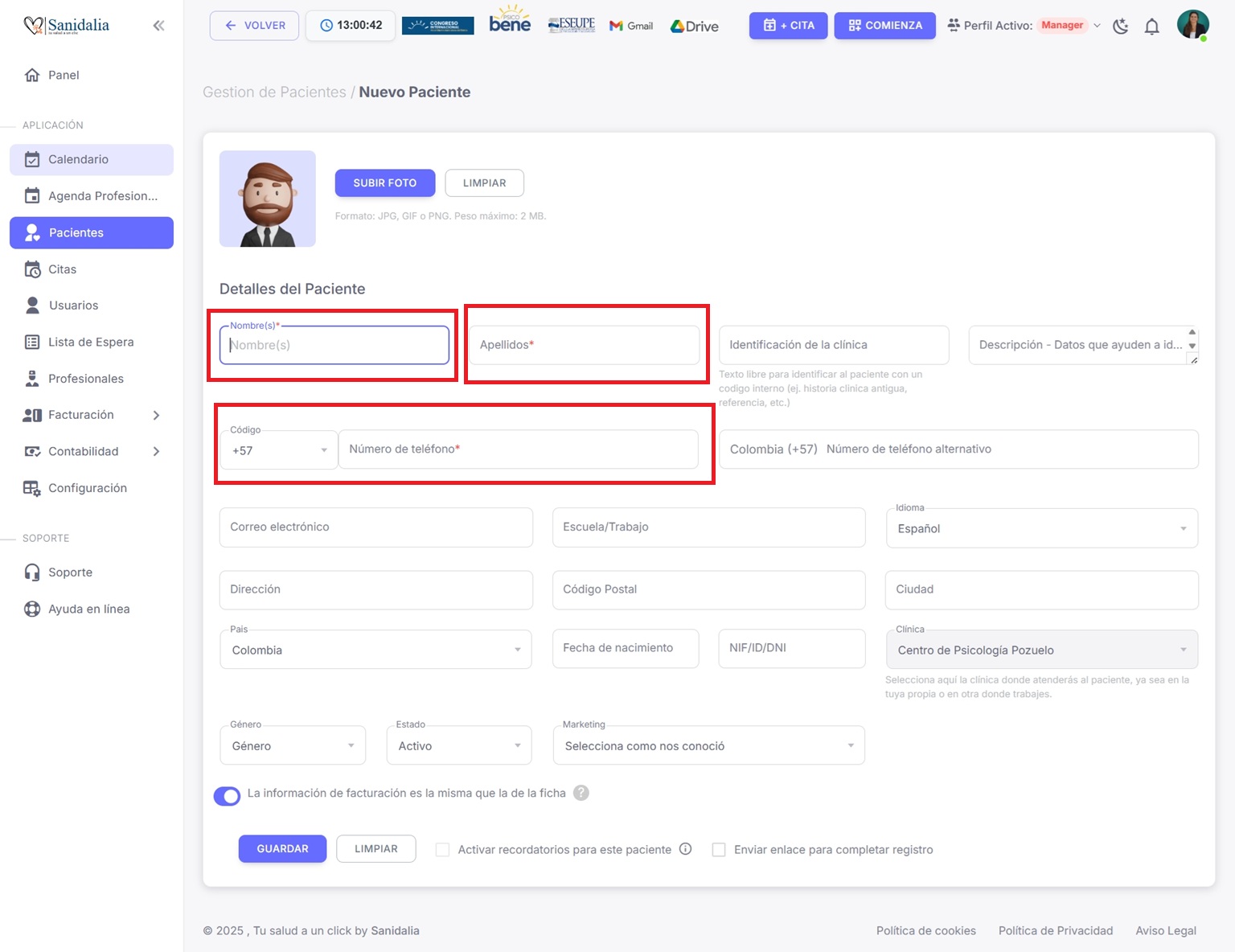Open the Psicobene logo shortcut

pos(510,22)
